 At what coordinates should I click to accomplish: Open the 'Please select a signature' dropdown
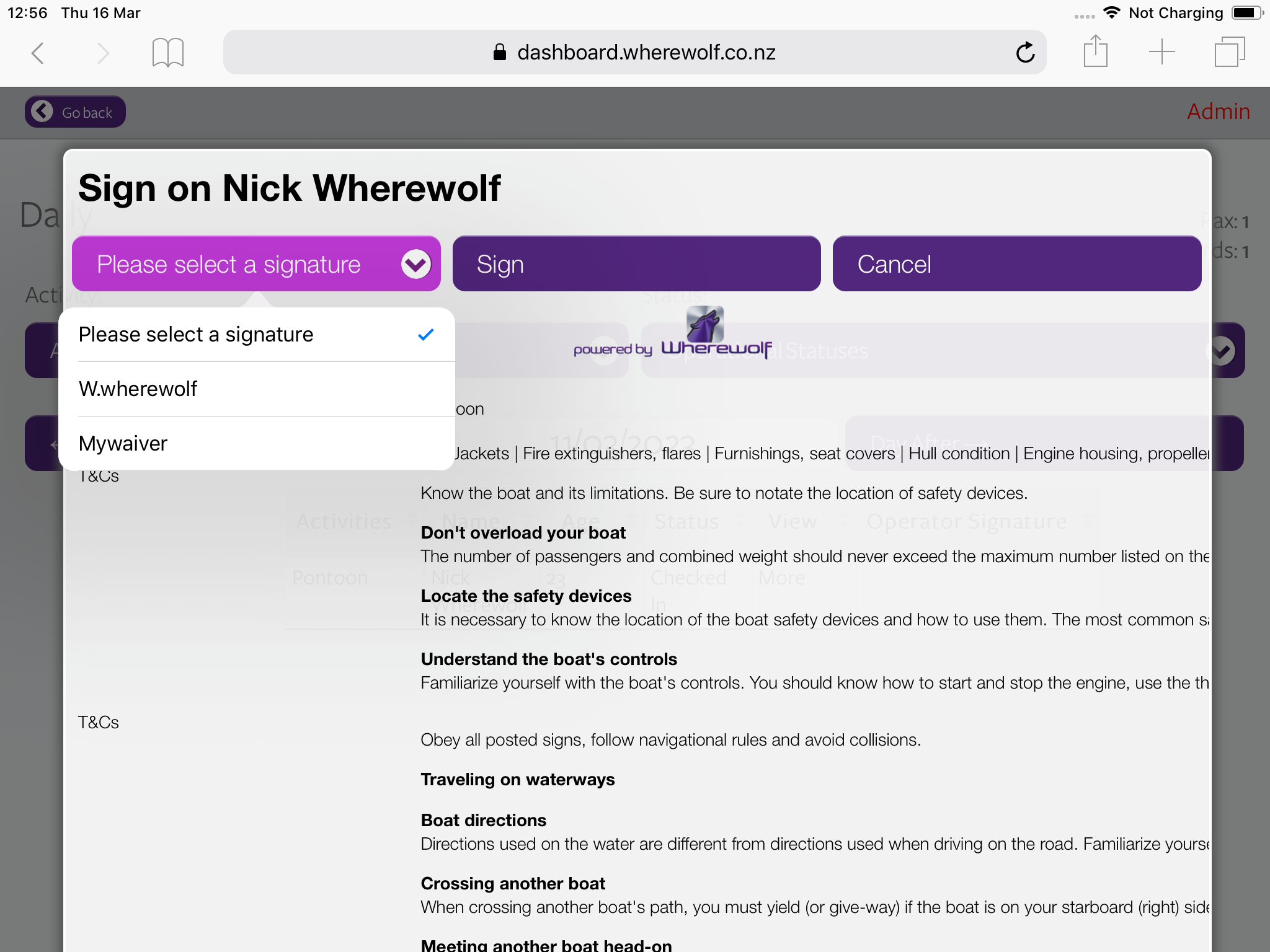256,263
